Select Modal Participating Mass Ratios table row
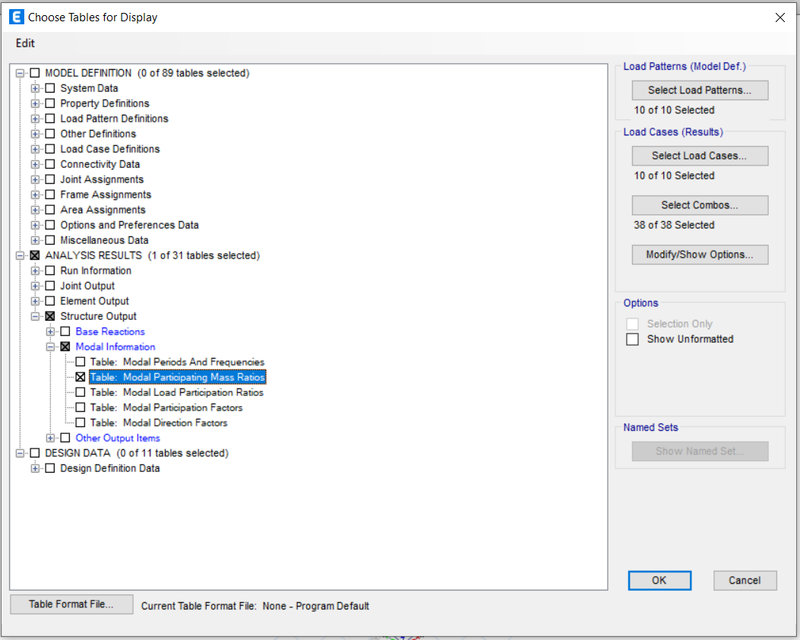Viewport: 800px width, 640px height. [x=178, y=377]
